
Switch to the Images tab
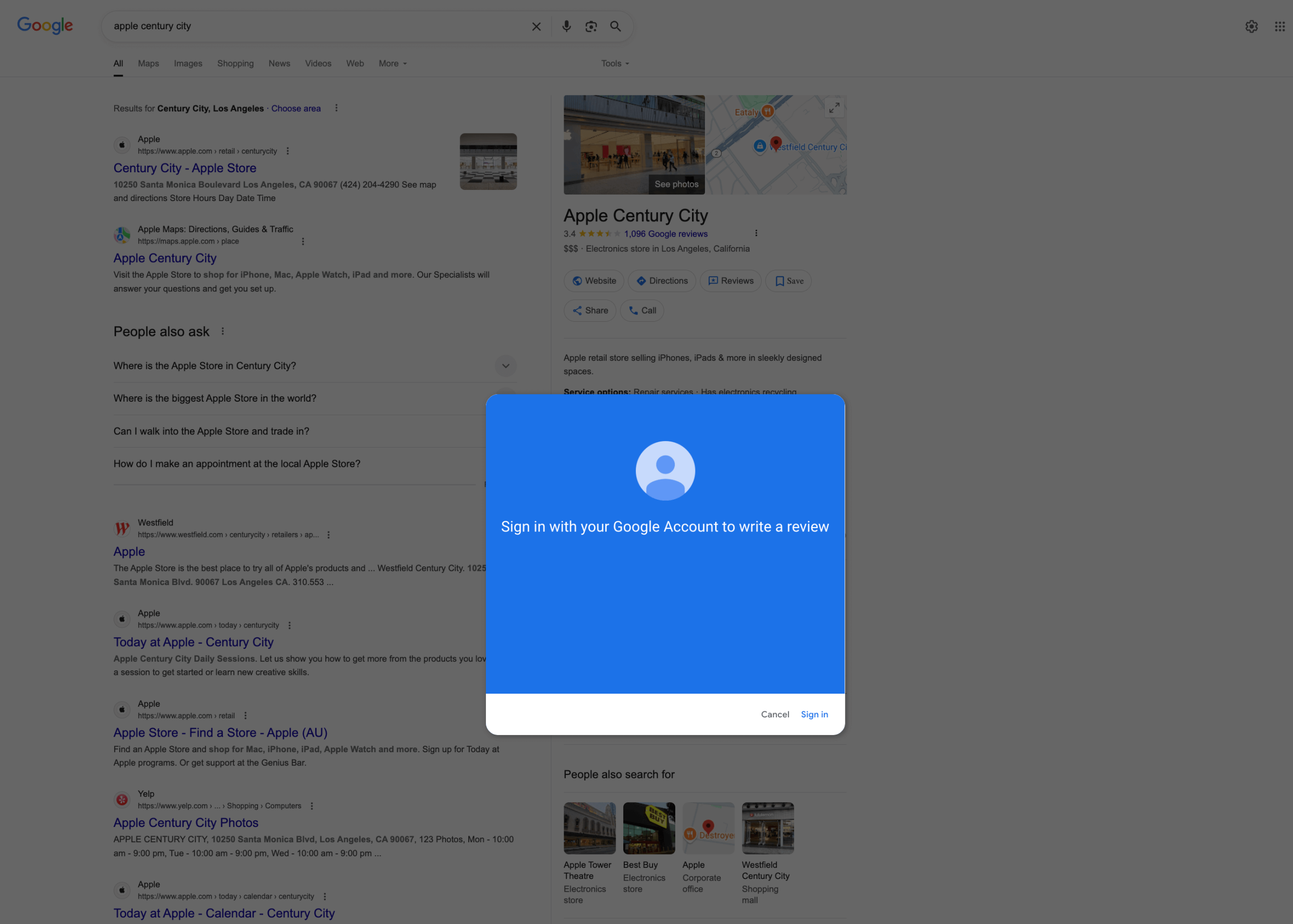(188, 64)
